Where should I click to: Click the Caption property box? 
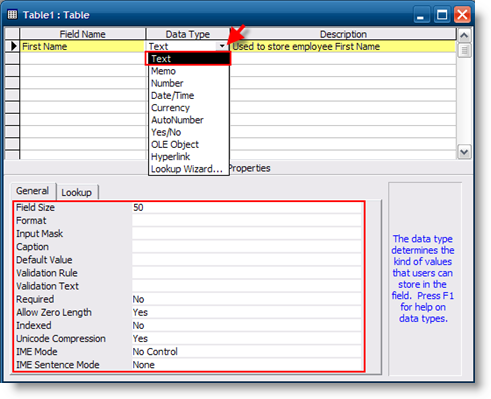247,247
